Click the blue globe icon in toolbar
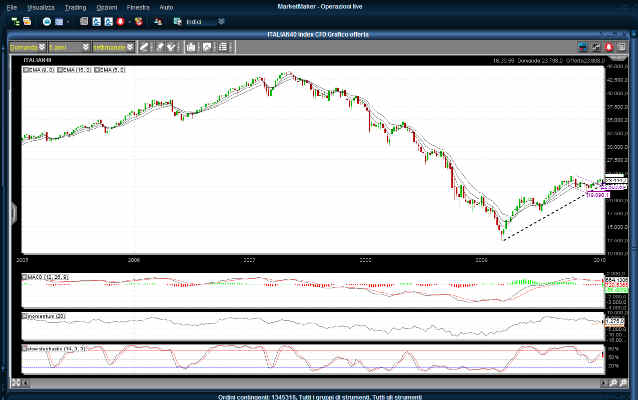The width and height of the screenshot is (638, 400). [x=47, y=20]
